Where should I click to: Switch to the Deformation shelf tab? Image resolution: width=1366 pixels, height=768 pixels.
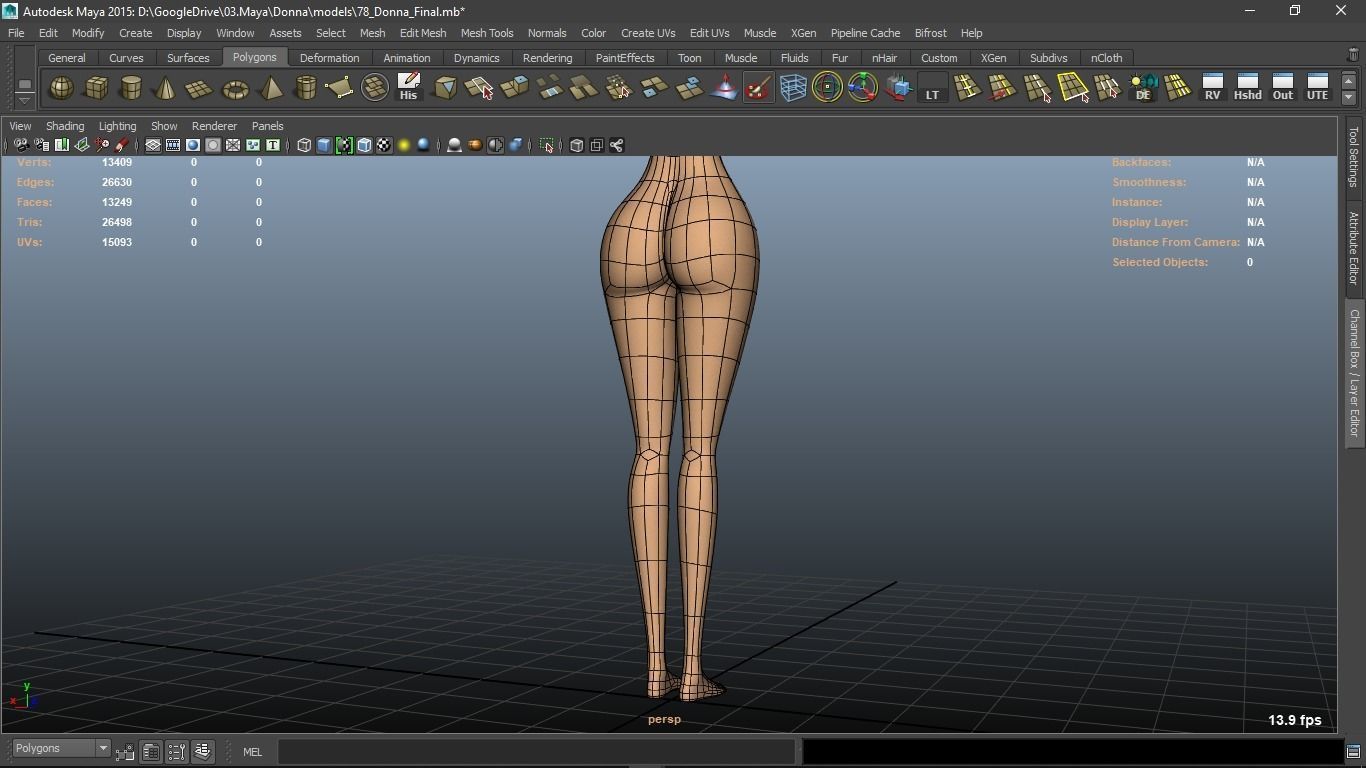coord(329,58)
